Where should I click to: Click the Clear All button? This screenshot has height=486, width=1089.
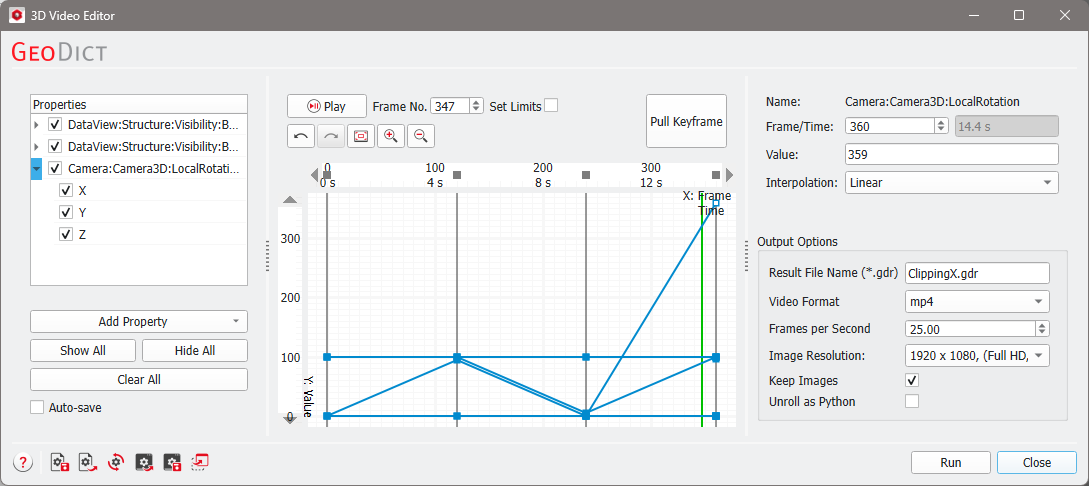point(139,380)
